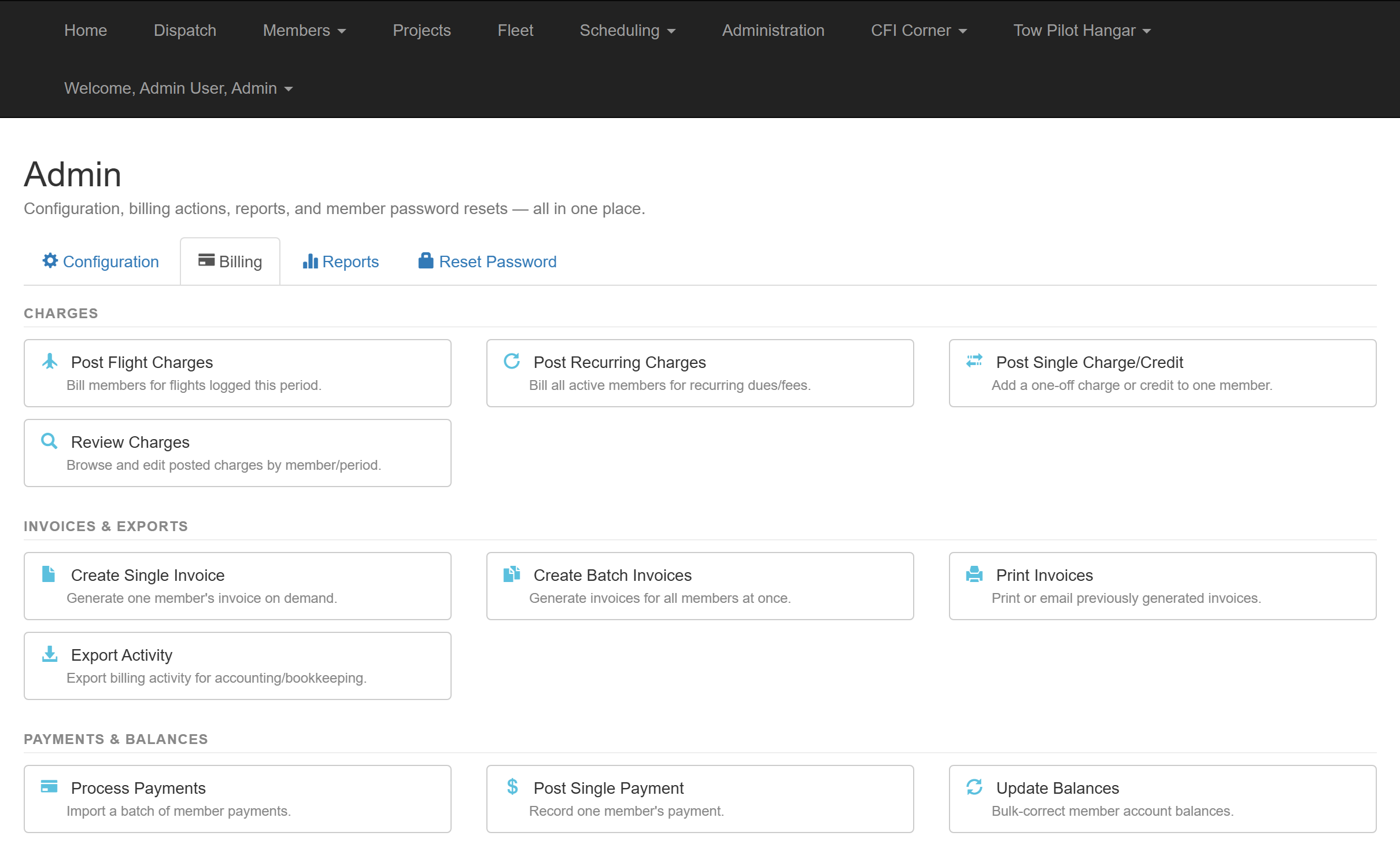Open the Welcome, Admin User account menu

tap(179, 88)
